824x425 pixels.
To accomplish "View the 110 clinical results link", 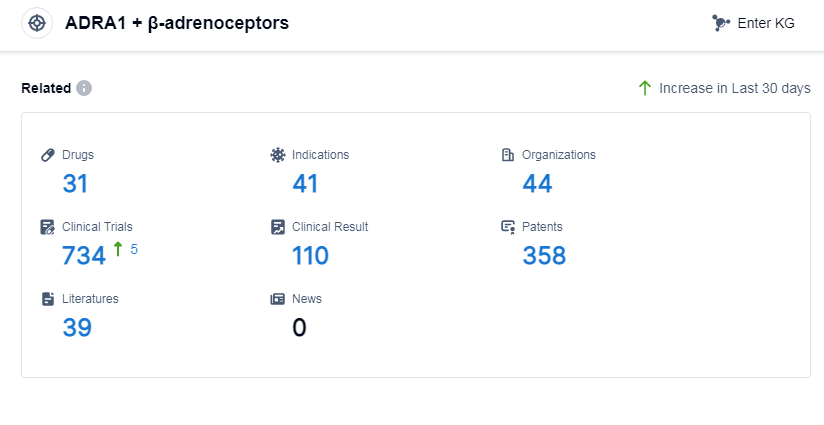I will pyautogui.click(x=310, y=256).
